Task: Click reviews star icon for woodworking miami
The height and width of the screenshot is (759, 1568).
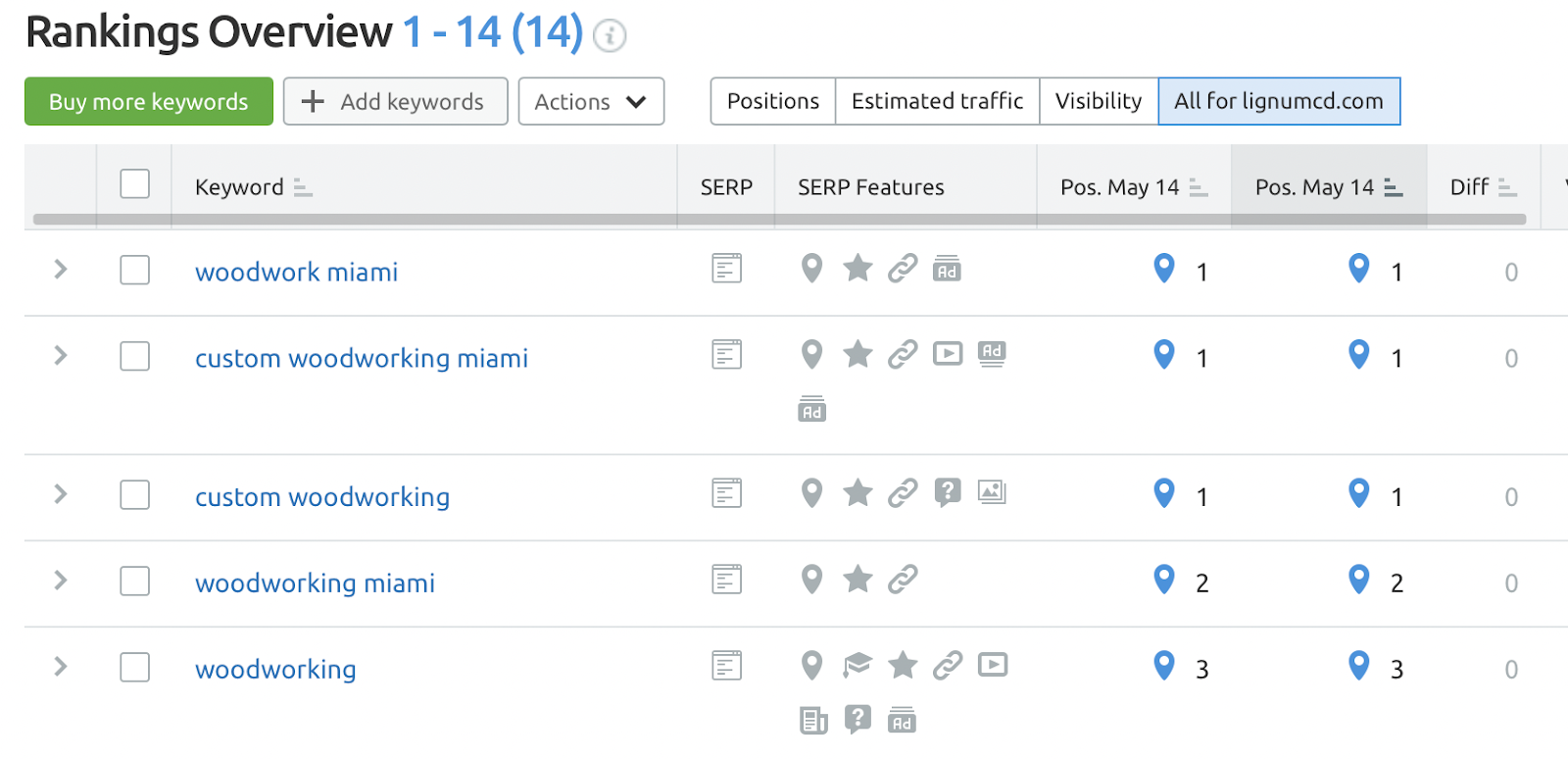Action: pyautogui.click(x=857, y=580)
